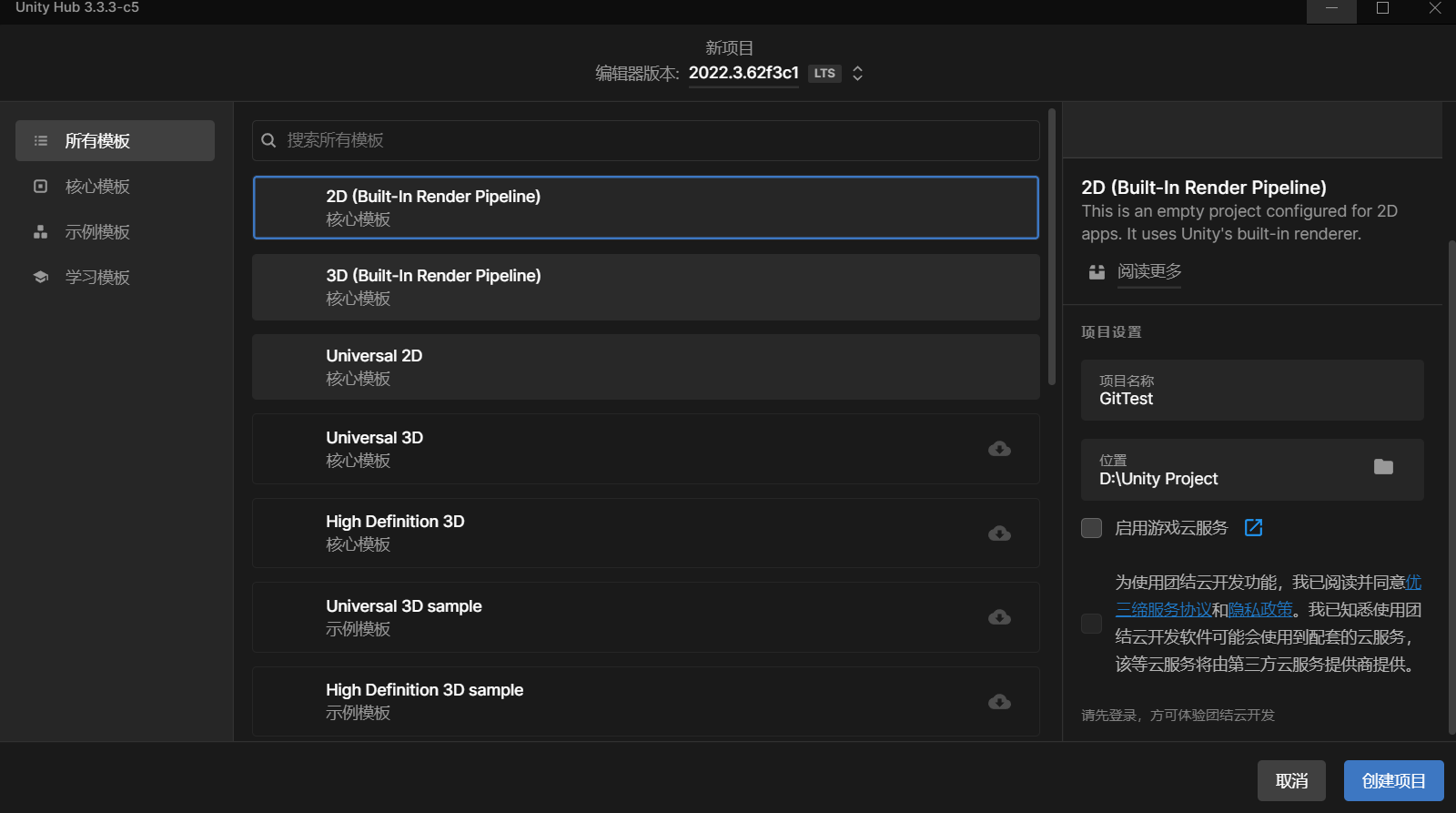Open the 隐私政策 link

[1260, 610]
